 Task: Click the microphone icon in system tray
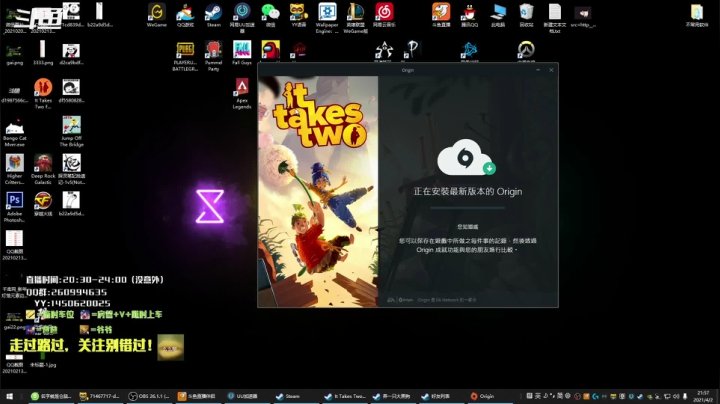point(685,396)
